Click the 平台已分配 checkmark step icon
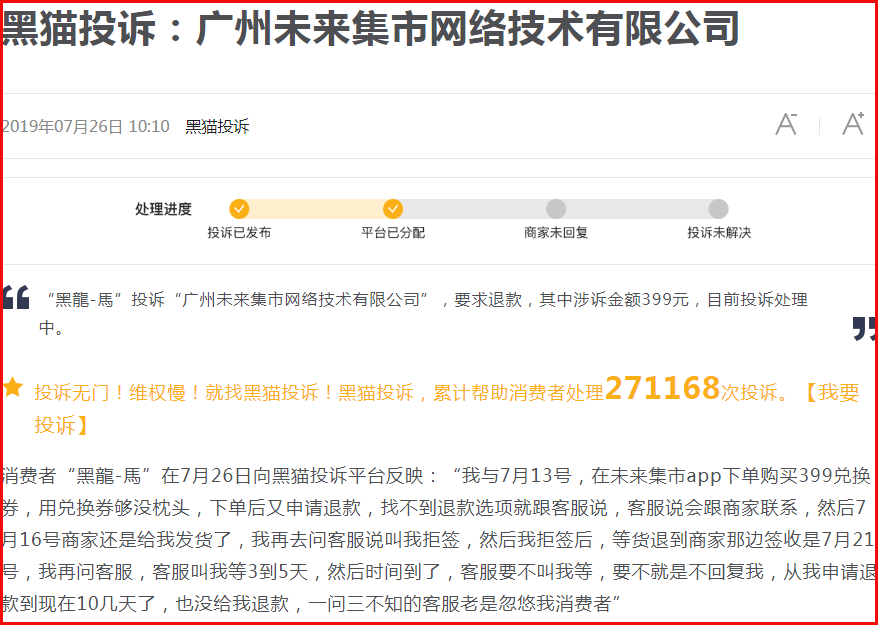The image size is (878, 625). (393, 209)
